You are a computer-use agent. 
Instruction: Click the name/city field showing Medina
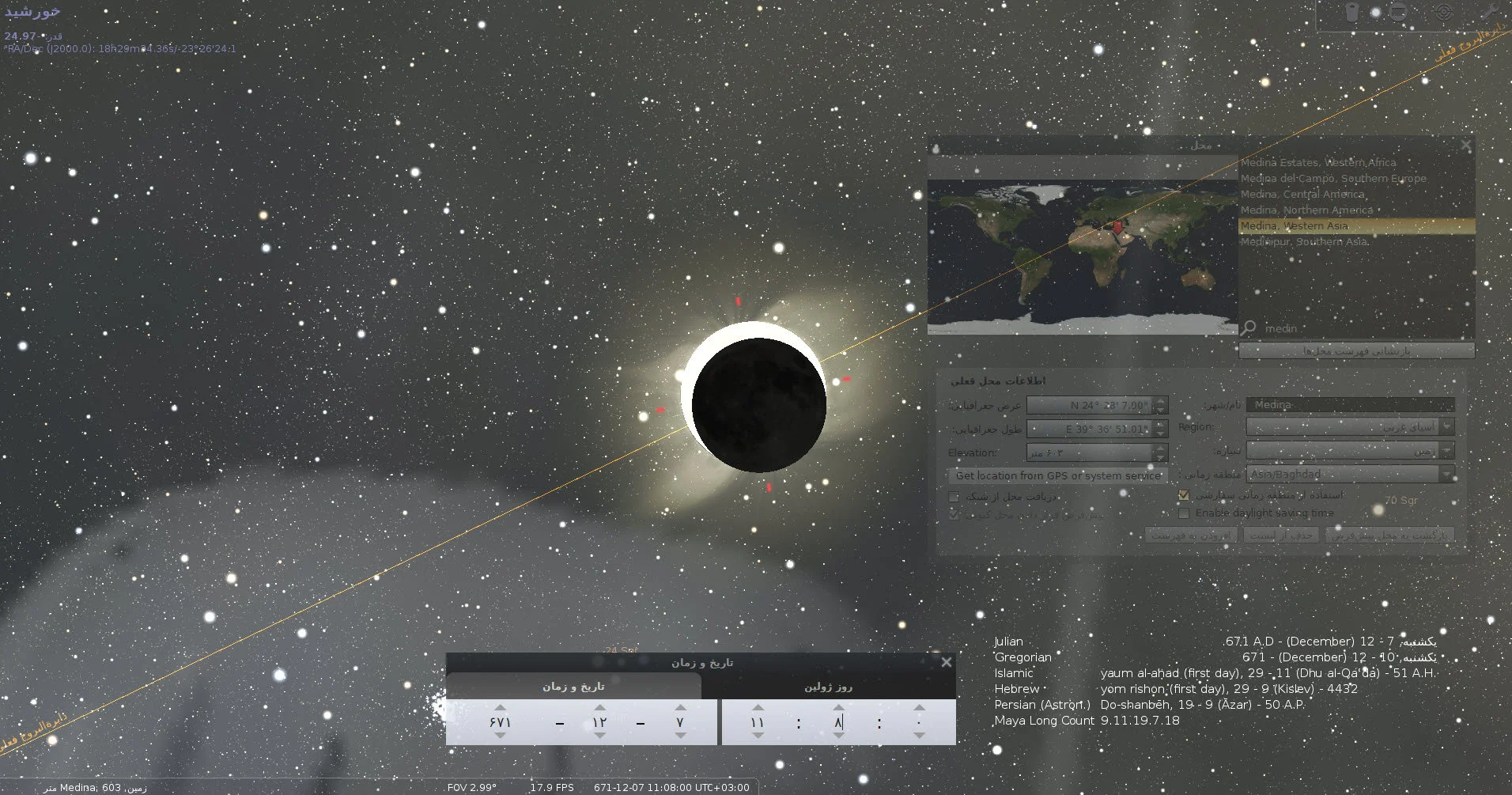coord(1350,405)
